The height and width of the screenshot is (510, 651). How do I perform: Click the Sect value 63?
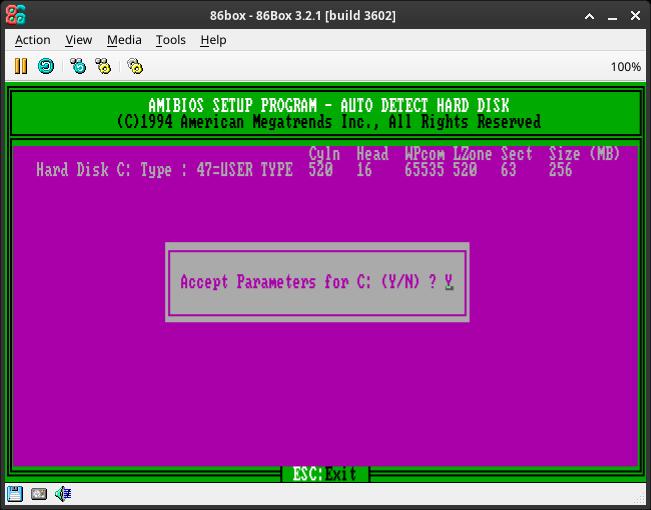(x=509, y=169)
